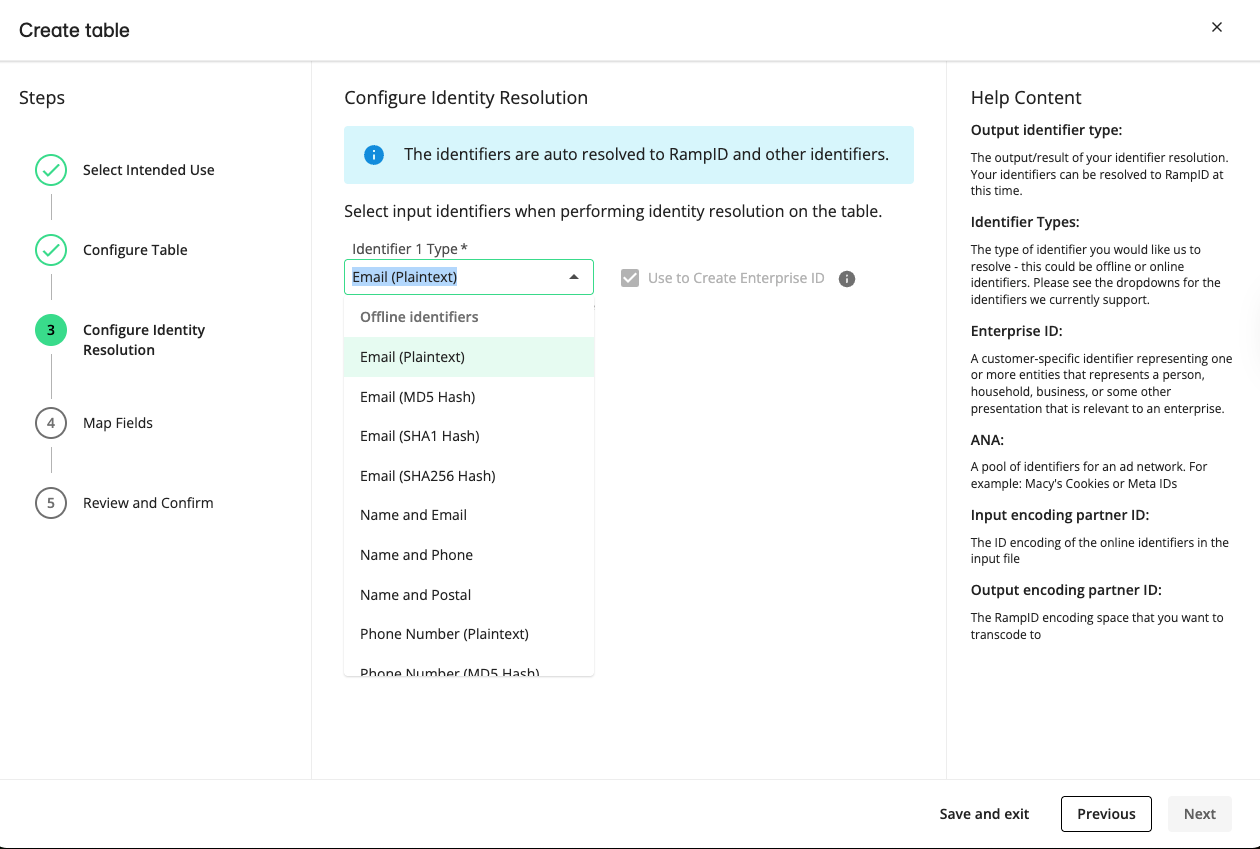This screenshot has height=849, width=1260.
Task: Click Save and exit
Action: tap(984, 814)
